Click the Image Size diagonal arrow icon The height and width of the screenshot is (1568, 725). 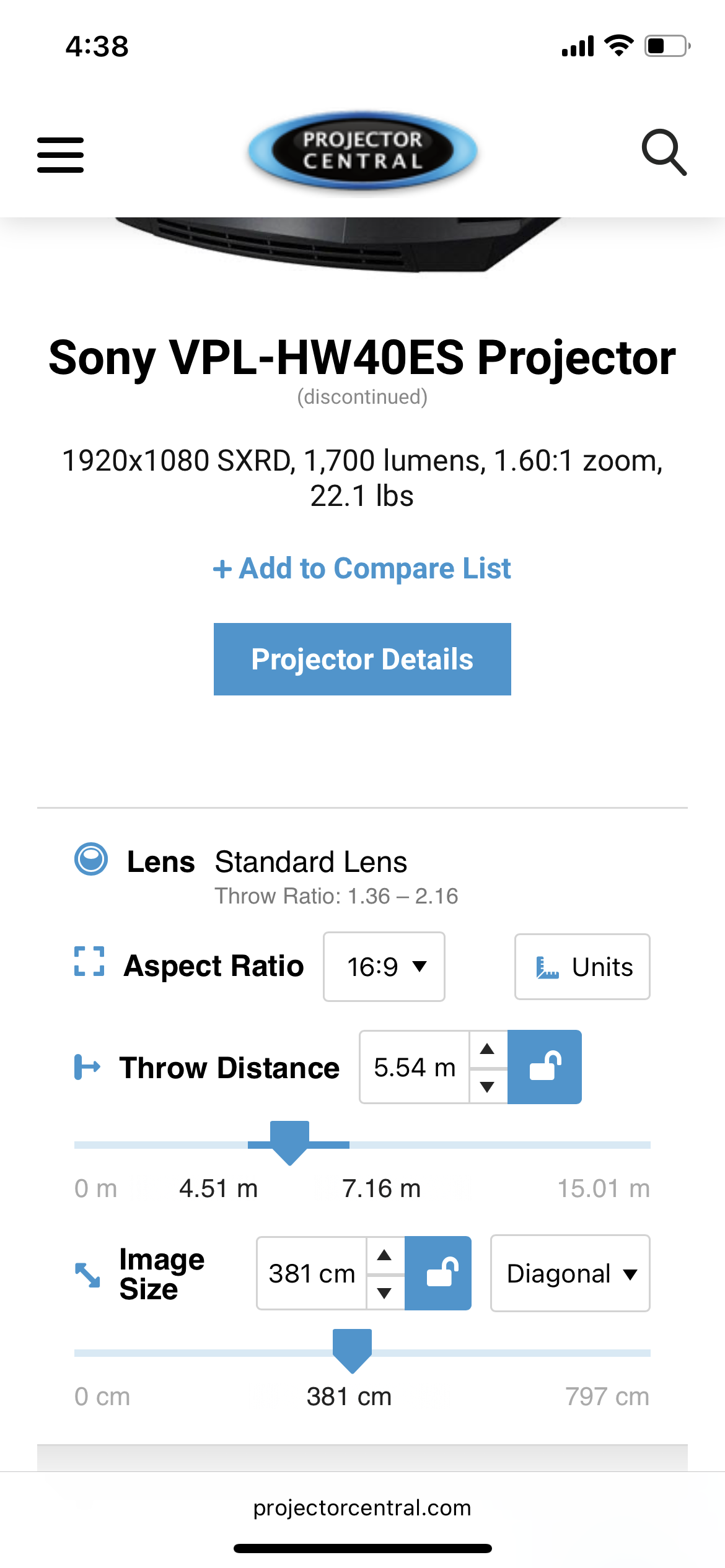point(87,1274)
